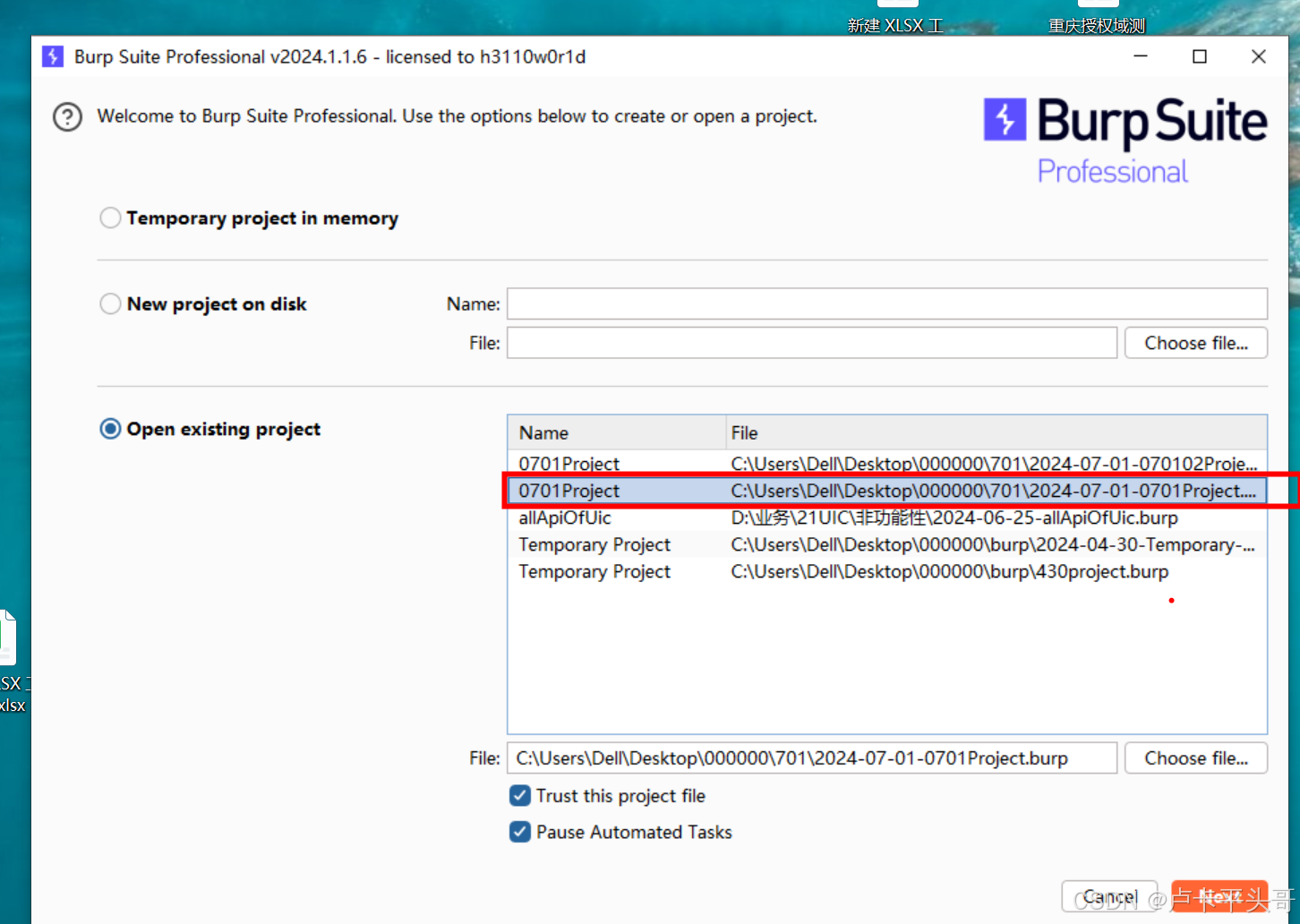Click the 重庆授权域测 item at the top
1300x924 pixels.
tap(1096, 25)
